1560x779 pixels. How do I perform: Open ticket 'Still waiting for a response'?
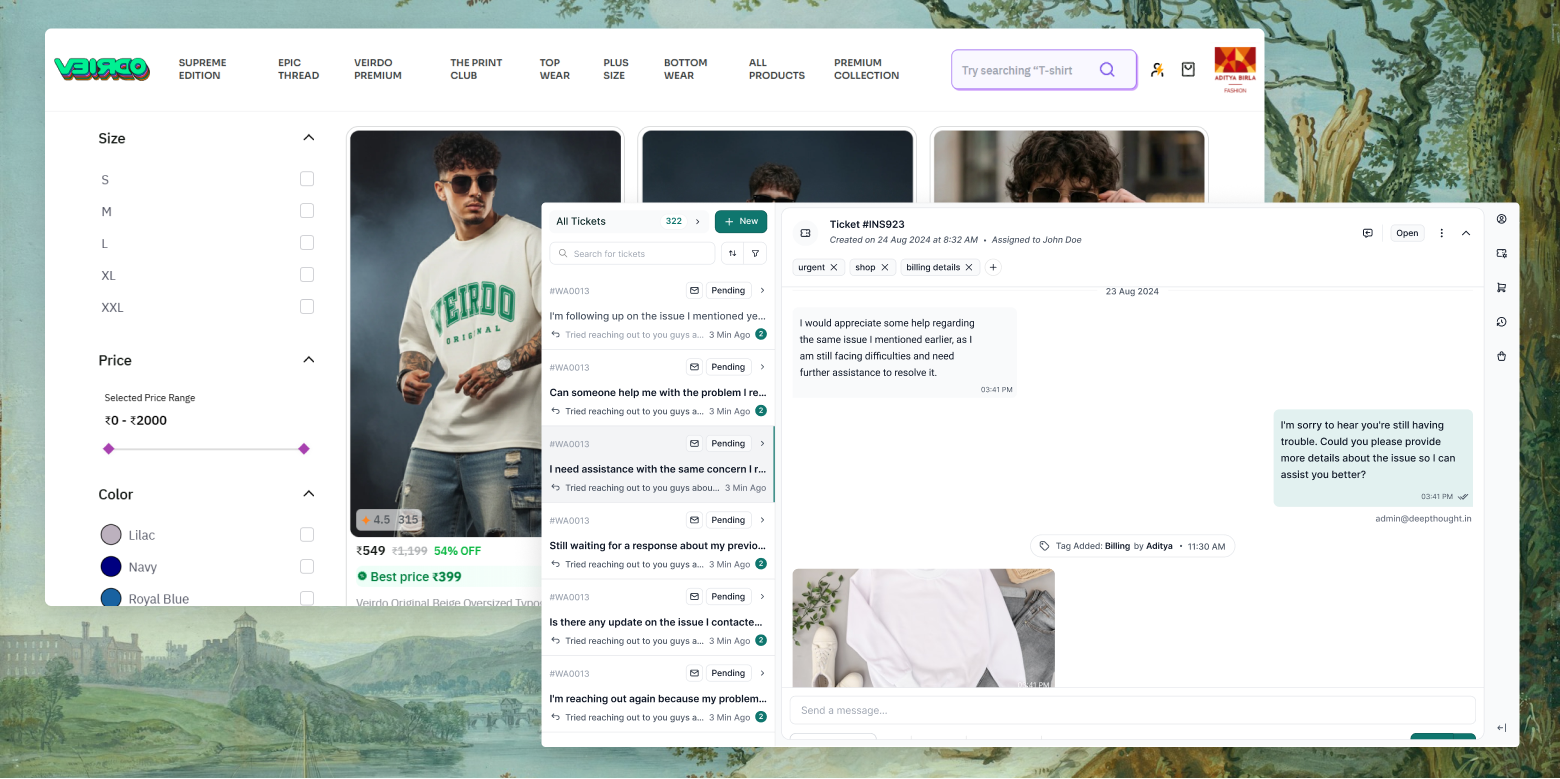coord(658,541)
